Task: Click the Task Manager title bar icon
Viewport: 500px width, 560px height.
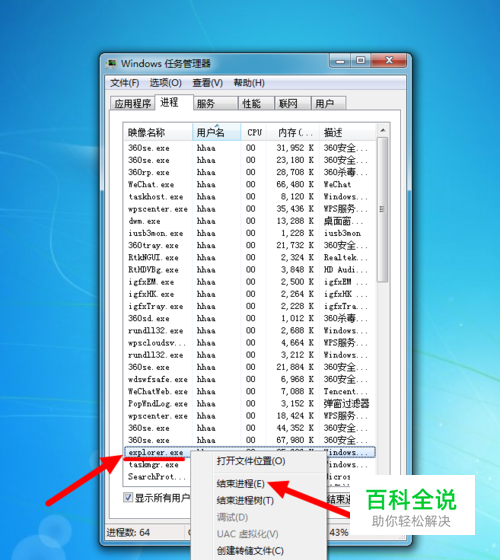Action: 111,64
